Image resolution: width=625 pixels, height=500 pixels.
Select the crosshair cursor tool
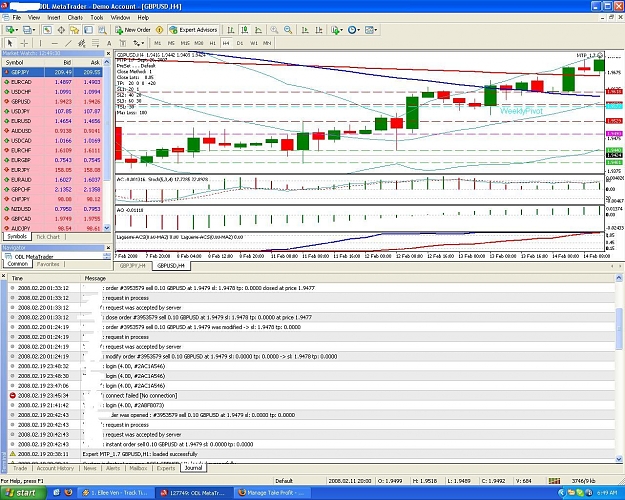(x=24, y=43)
